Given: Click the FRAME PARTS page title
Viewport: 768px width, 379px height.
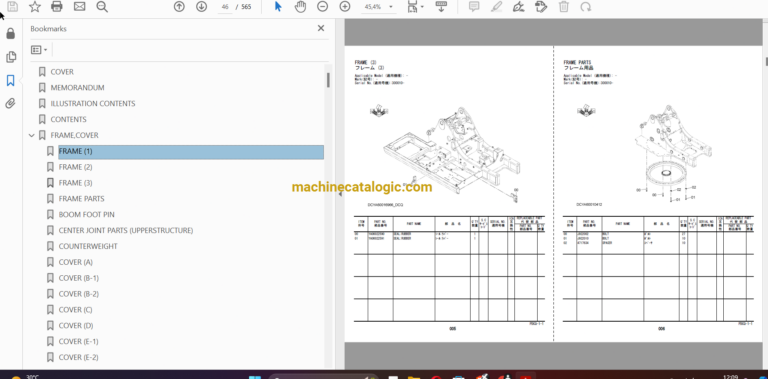Looking at the screenshot, I should pyautogui.click(x=577, y=62).
